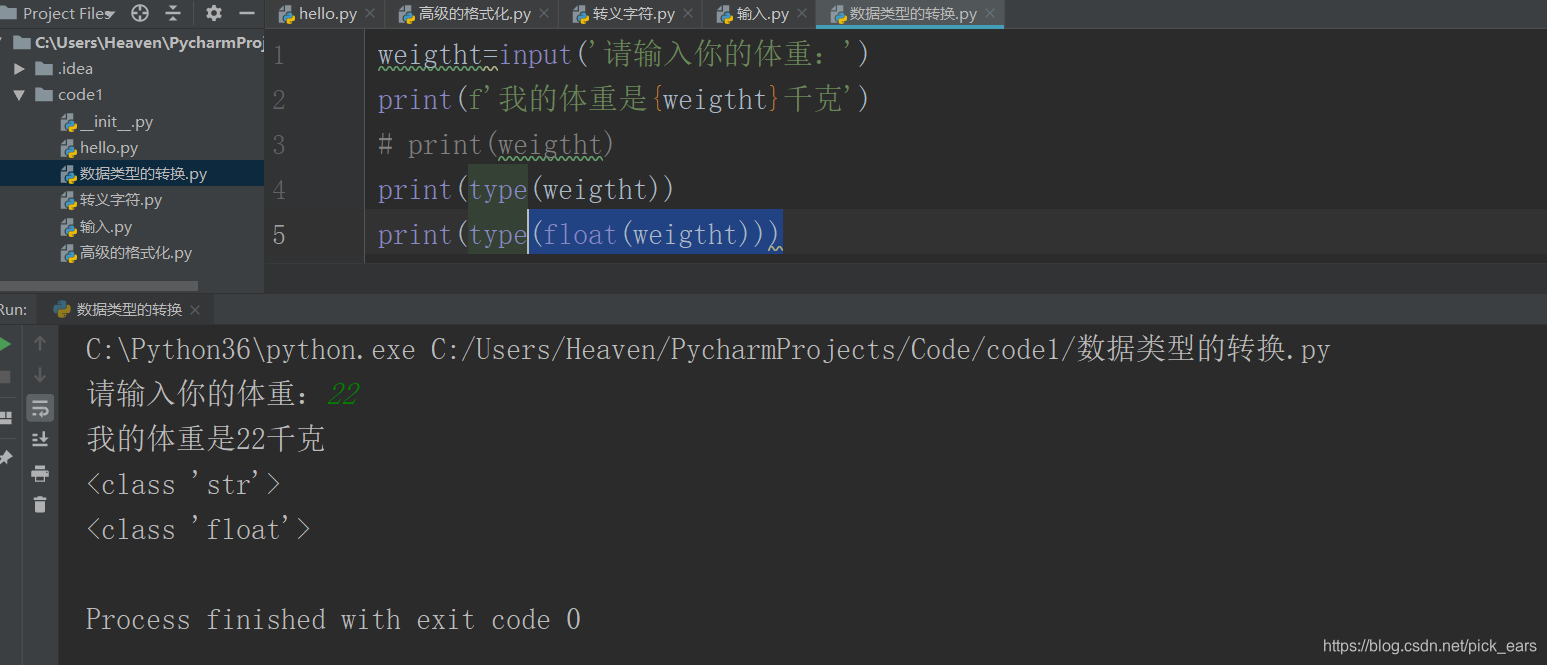Click the '我的体重是22千克' console line
1547x665 pixels.
[206, 439]
